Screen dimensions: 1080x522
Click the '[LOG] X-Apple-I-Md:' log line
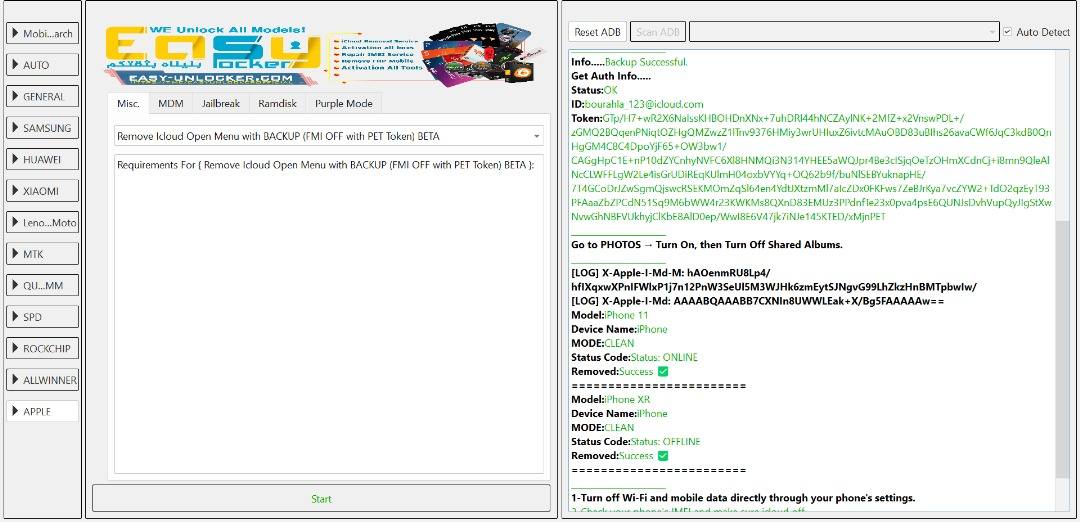[758, 301]
